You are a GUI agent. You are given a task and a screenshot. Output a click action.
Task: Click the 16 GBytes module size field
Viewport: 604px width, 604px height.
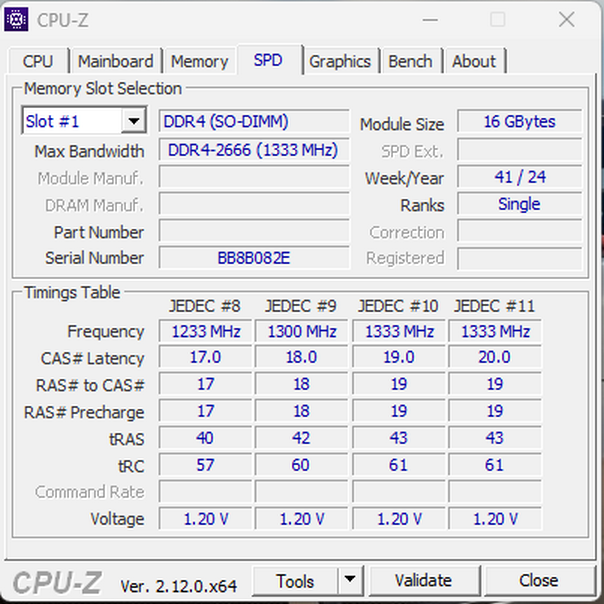[x=519, y=121]
